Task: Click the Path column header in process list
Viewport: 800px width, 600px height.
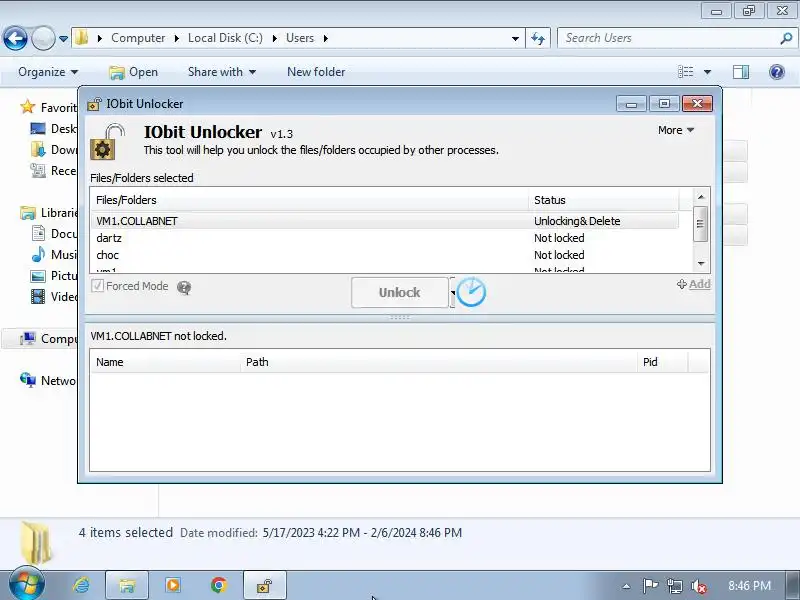Action: [439, 362]
